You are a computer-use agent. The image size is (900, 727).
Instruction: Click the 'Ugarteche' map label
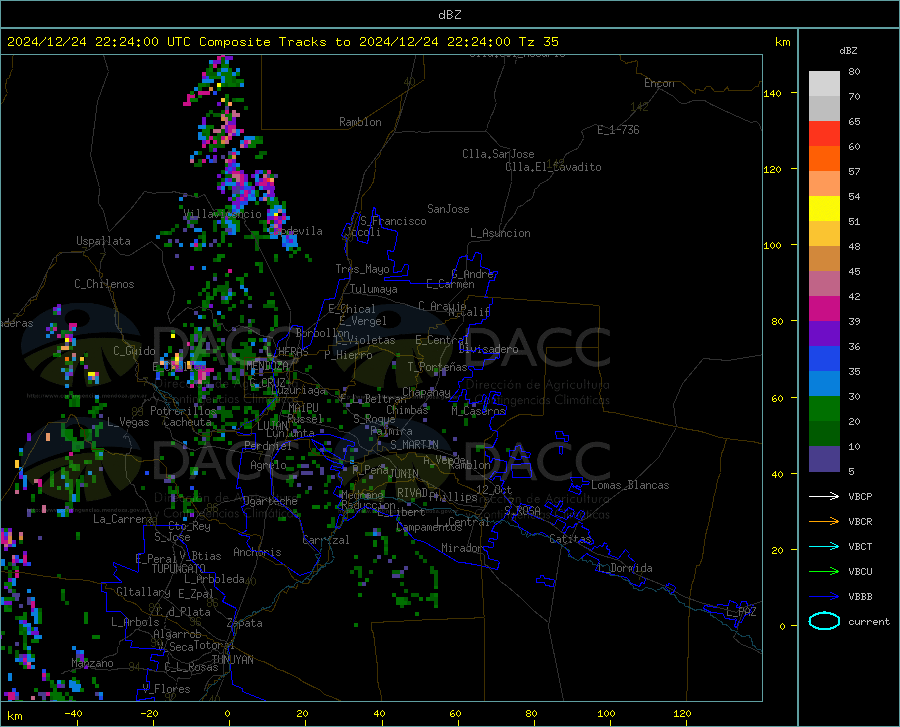(270, 501)
